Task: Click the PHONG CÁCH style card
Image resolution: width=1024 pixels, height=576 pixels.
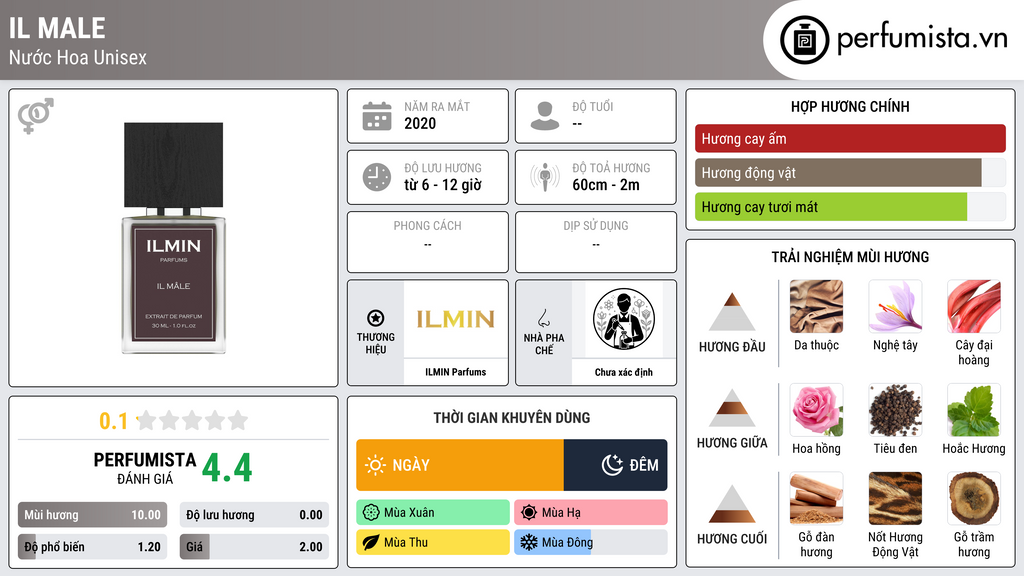Action: tap(428, 242)
